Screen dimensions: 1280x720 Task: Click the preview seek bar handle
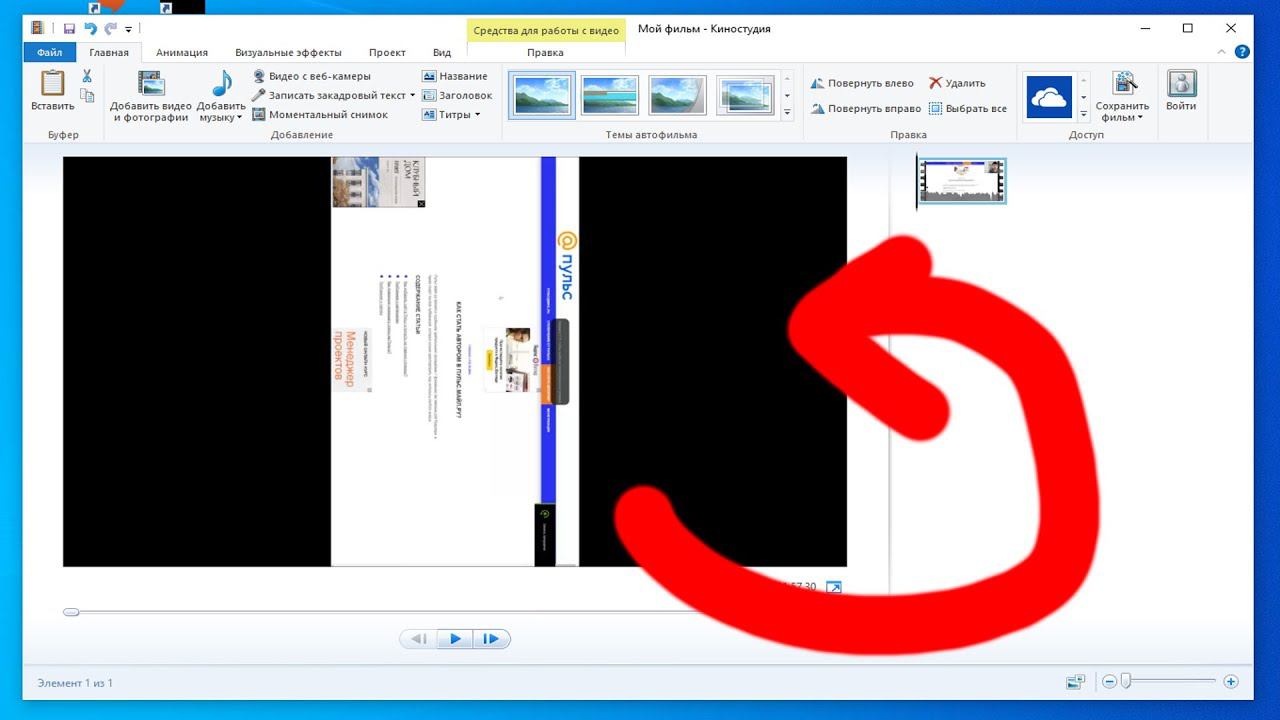click(71, 612)
